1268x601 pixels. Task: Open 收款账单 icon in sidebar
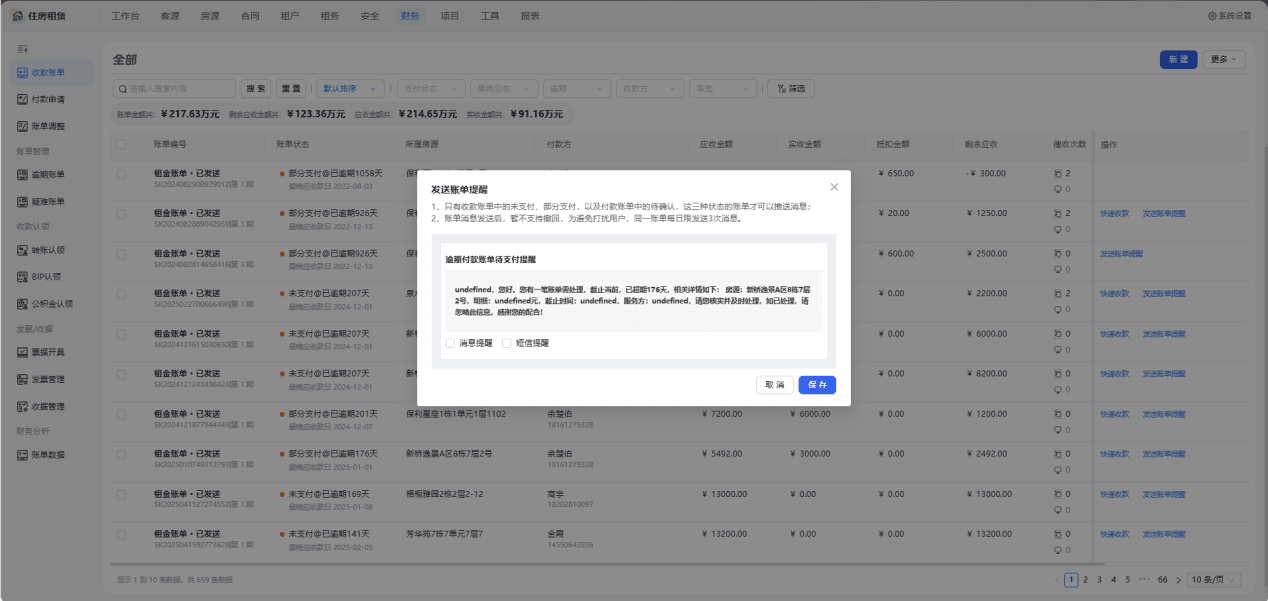pos(22,72)
